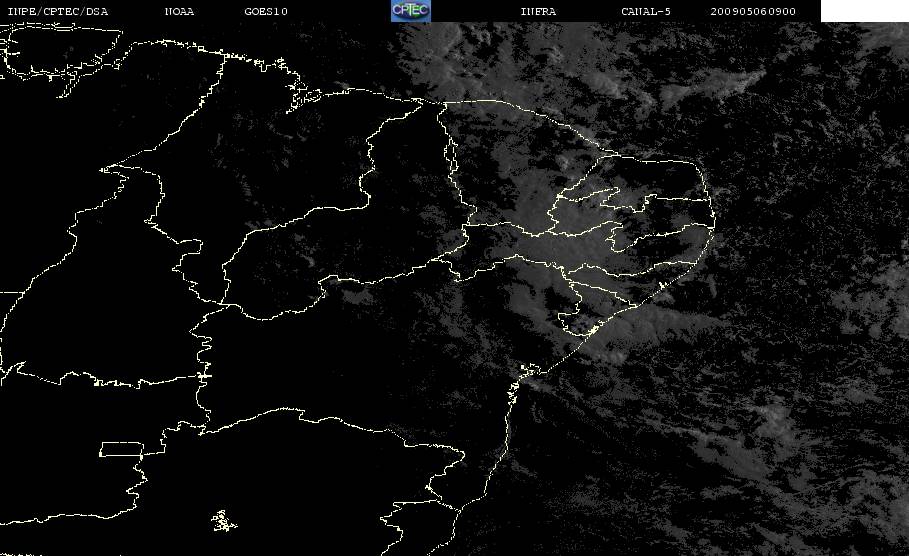Click the white box at header's right end
Image resolution: width=909 pixels, height=556 pixels.
coord(865,11)
